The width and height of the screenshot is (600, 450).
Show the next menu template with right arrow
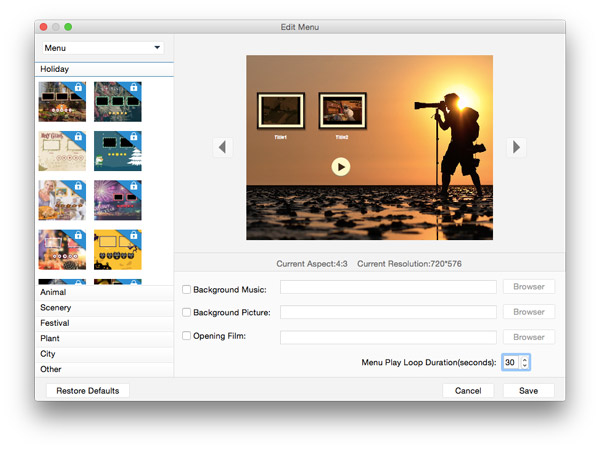pos(516,147)
